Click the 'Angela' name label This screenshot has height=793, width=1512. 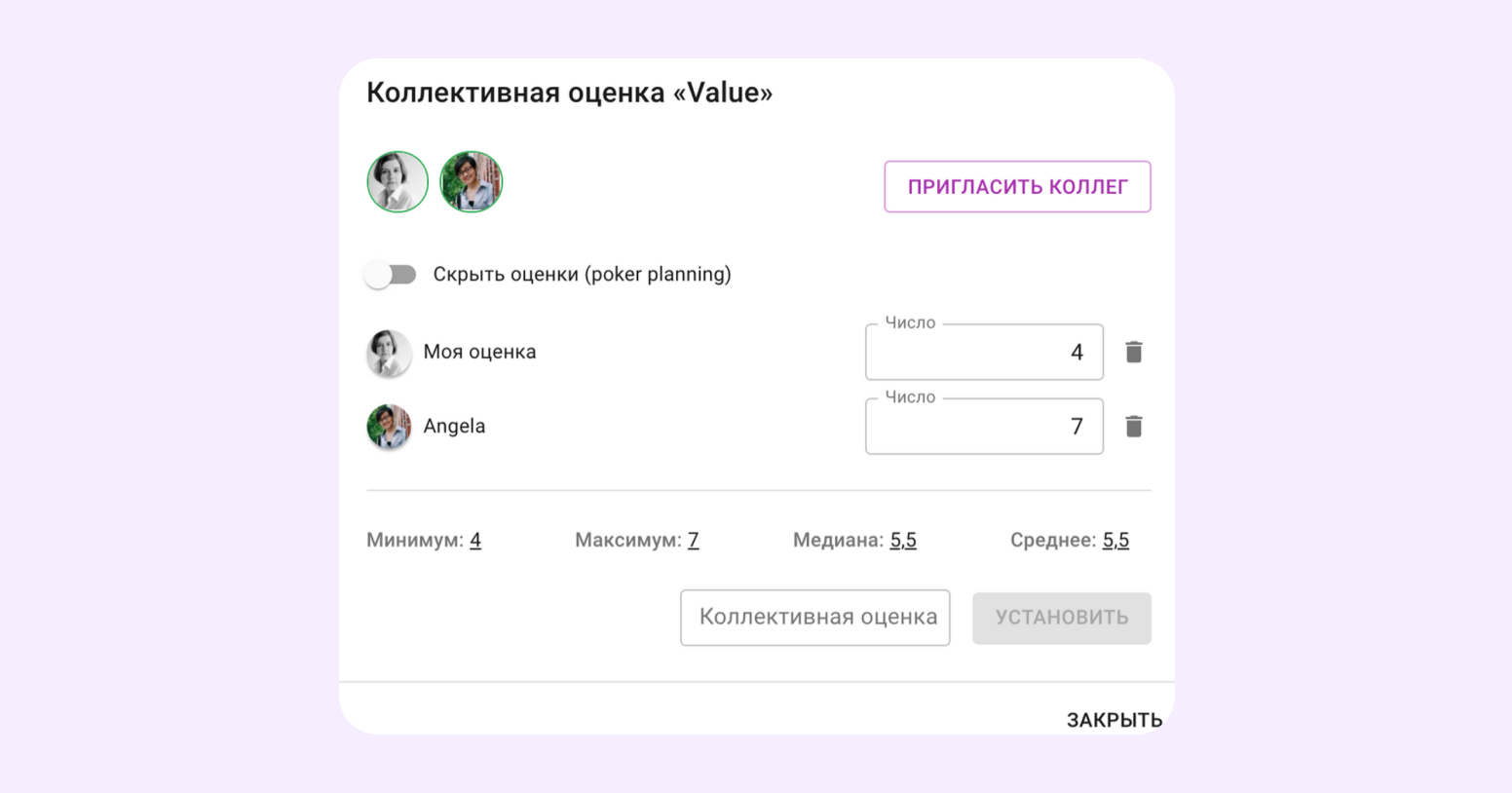point(454,427)
